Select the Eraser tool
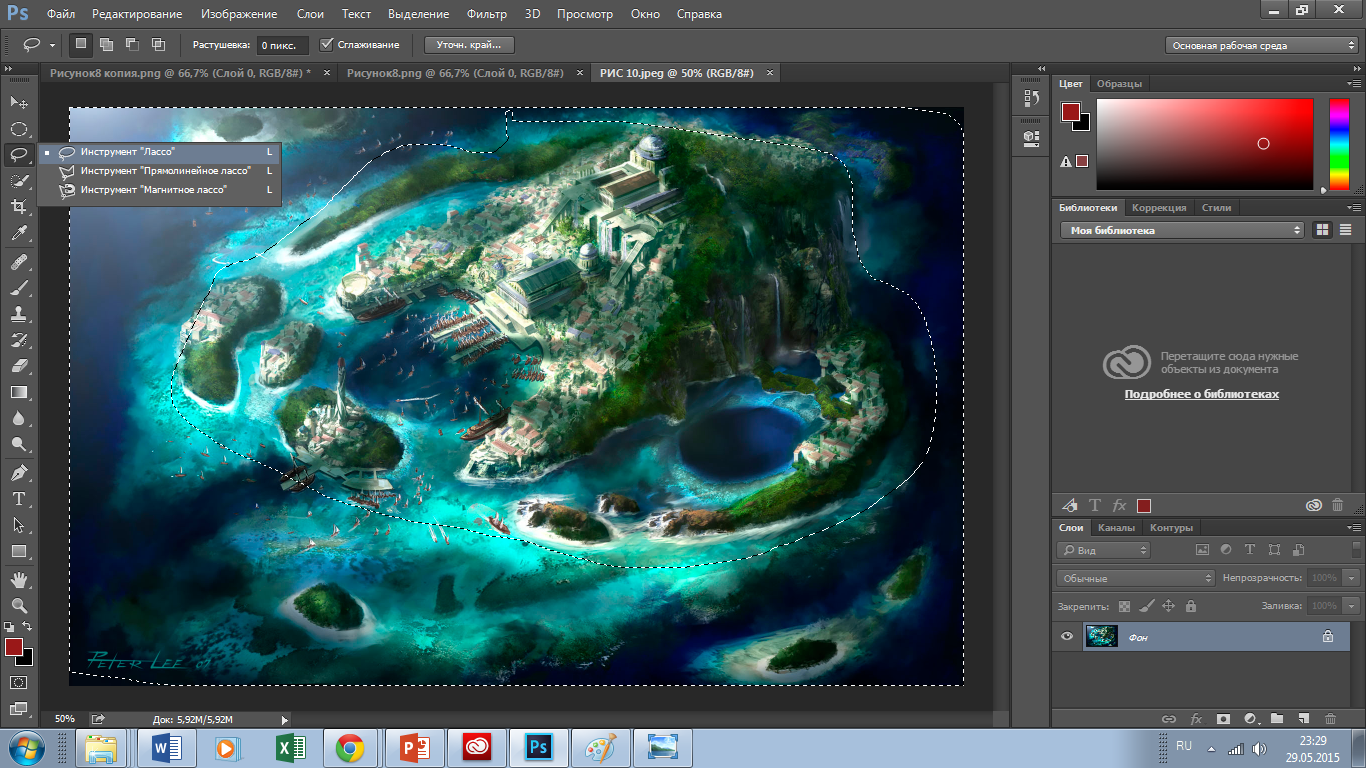The height and width of the screenshot is (768, 1366). pyautogui.click(x=18, y=366)
